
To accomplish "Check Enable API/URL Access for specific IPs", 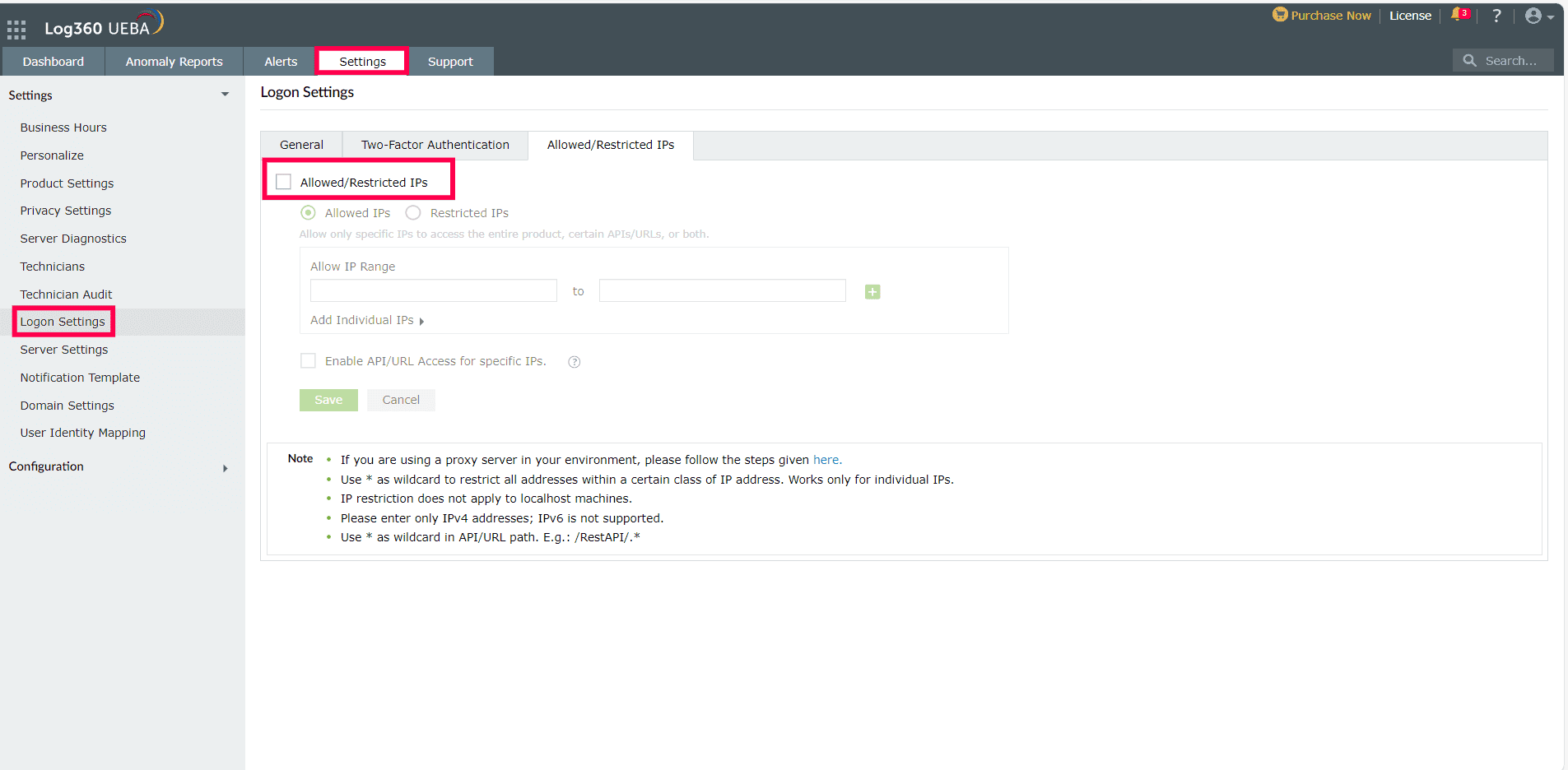I will (x=308, y=360).
